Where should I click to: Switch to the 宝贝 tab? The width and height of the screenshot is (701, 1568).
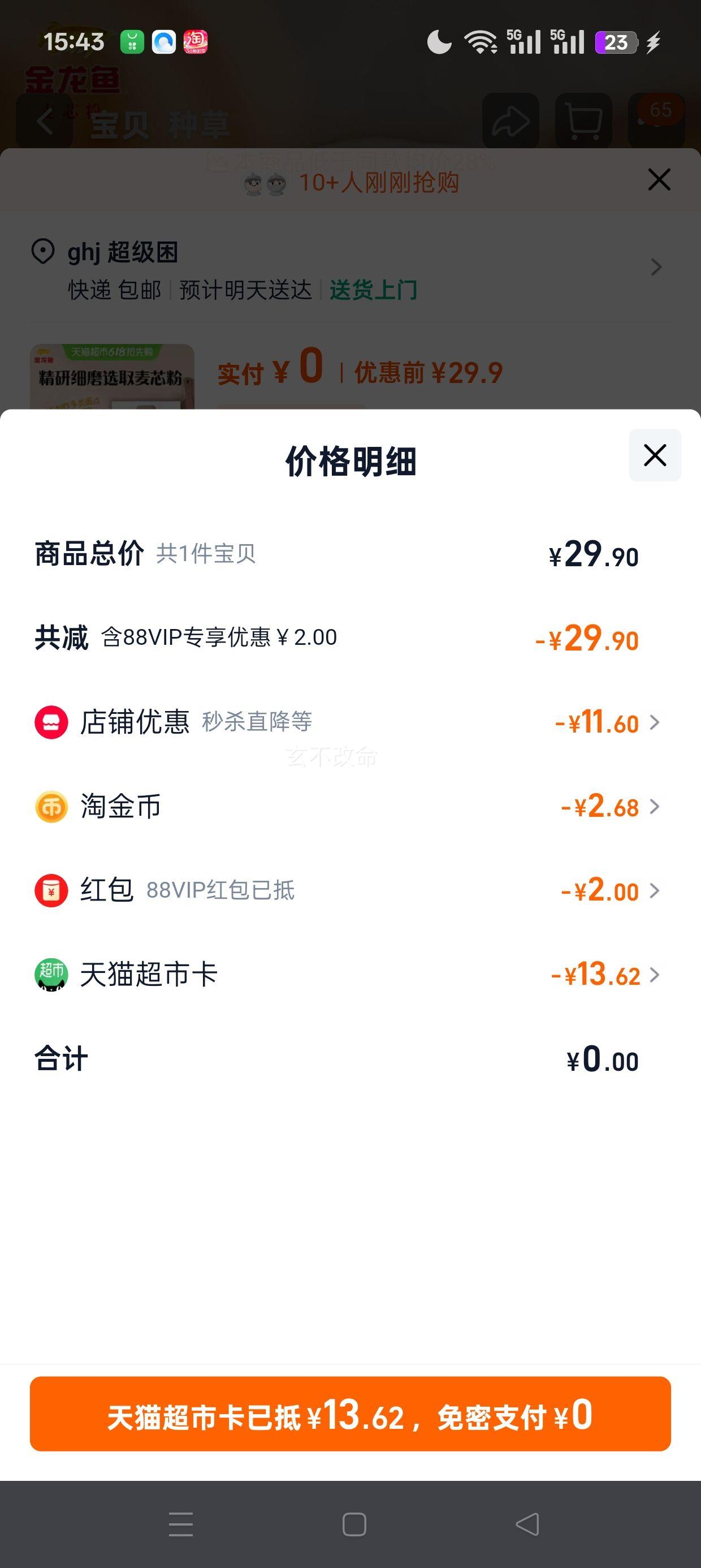pyautogui.click(x=119, y=125)
